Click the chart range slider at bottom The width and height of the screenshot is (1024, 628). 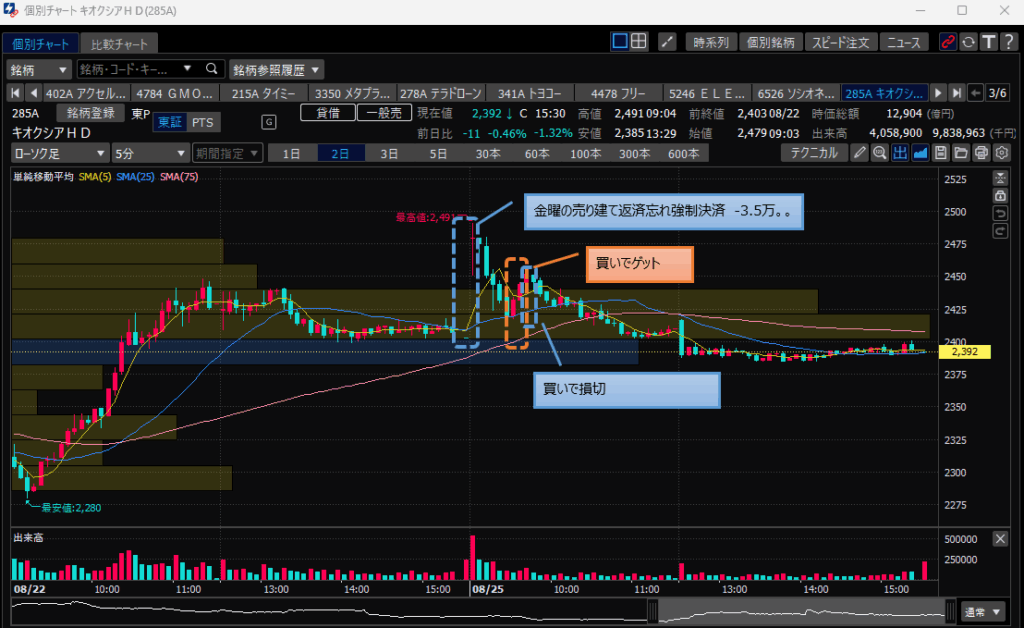(800, 610)
